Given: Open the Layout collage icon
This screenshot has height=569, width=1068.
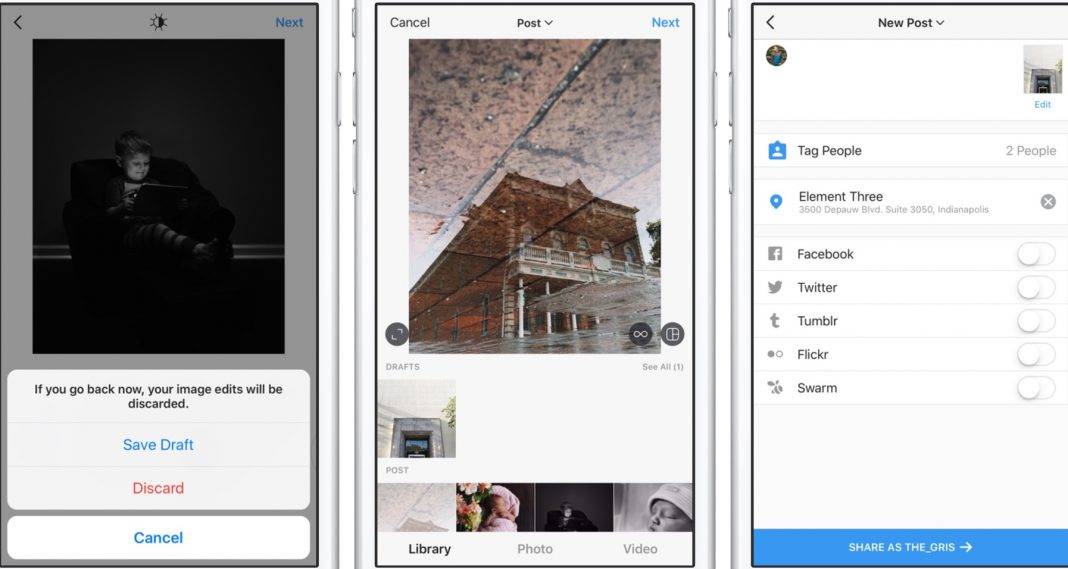Looking at the screenshot, I should pyautogui.click(x=672, y=334).
